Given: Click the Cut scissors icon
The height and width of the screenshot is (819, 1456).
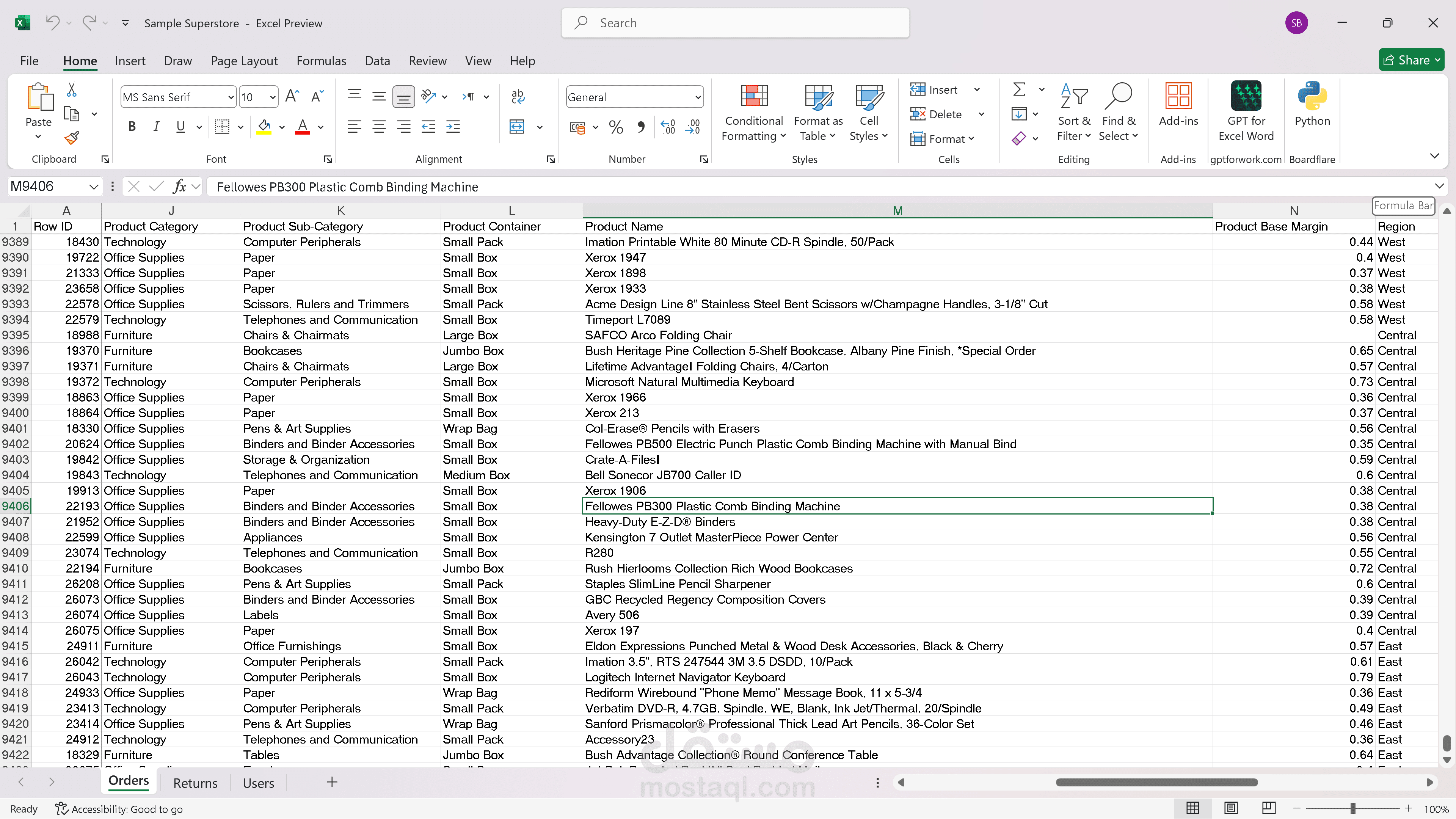Looking at the screenshot, I should 72,90.
